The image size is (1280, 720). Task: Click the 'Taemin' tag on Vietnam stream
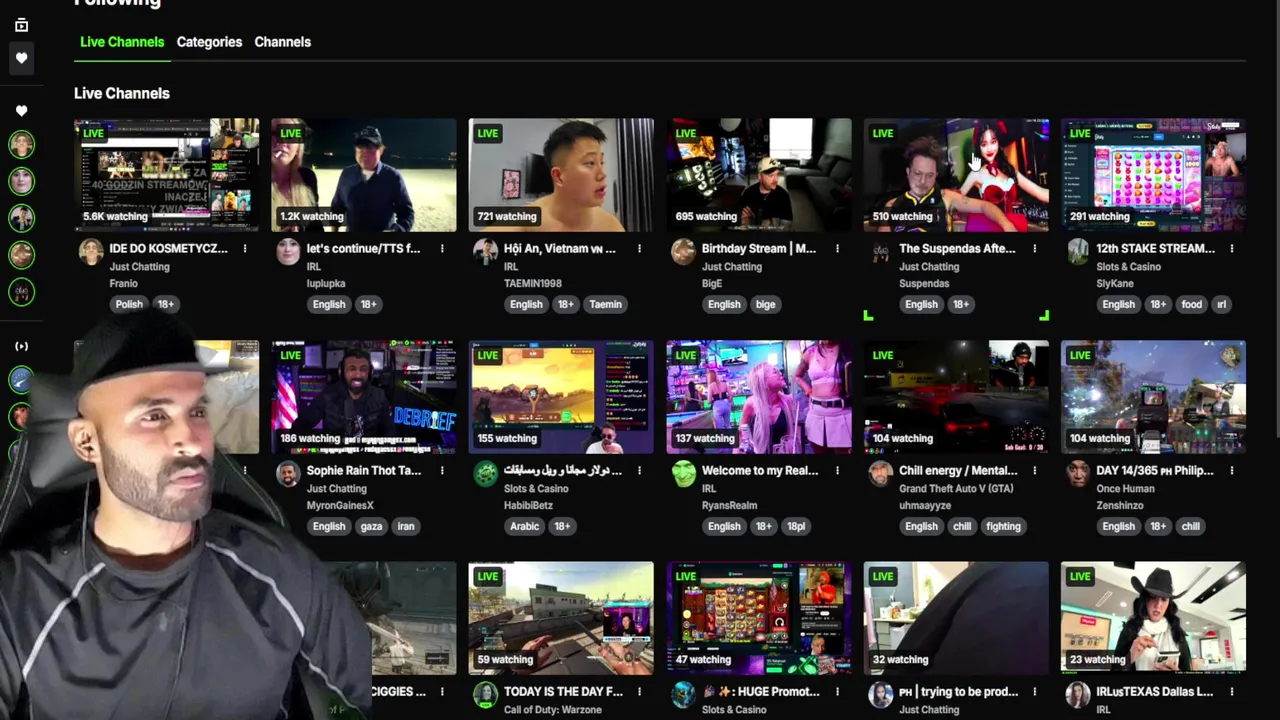click(x=605, y=304)
